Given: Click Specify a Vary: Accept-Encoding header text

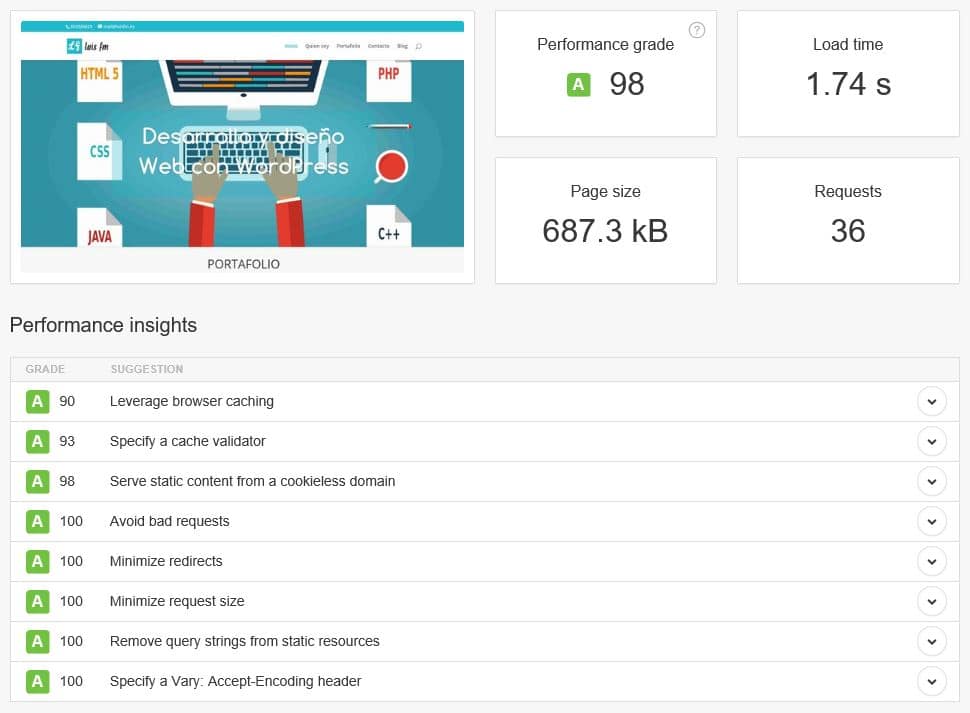Looking at the screenshot, I should [235, 681].
